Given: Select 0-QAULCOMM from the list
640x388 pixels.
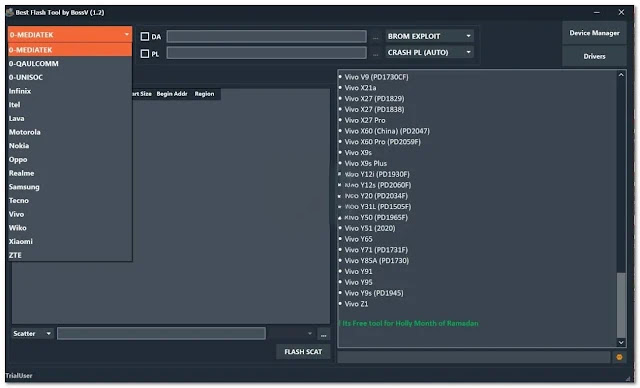Looking at the screenshot, I should [x=70, y=64].
